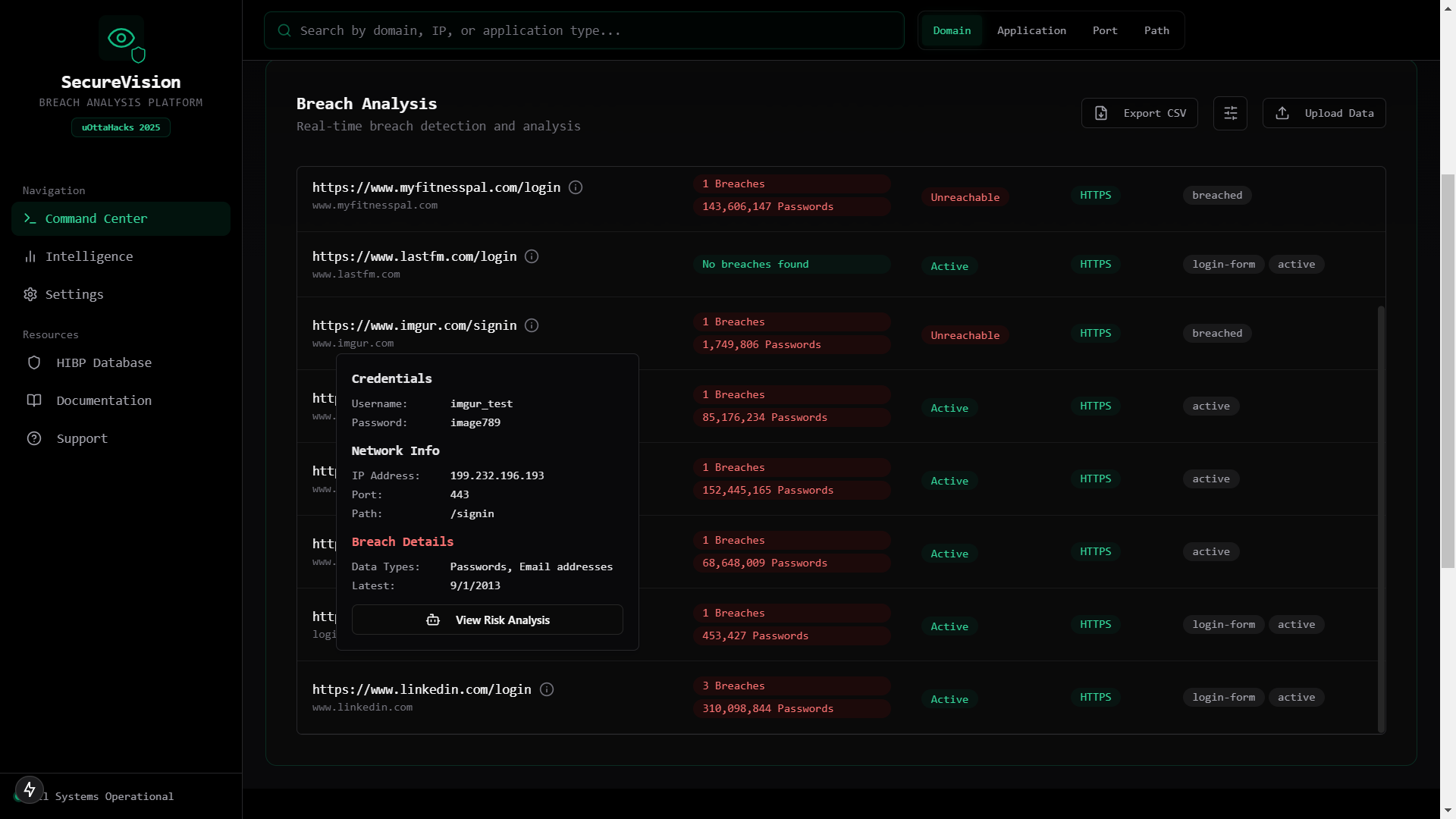Select the Path search filter
The image size is (1456, 819).
tap(1156, 30)
